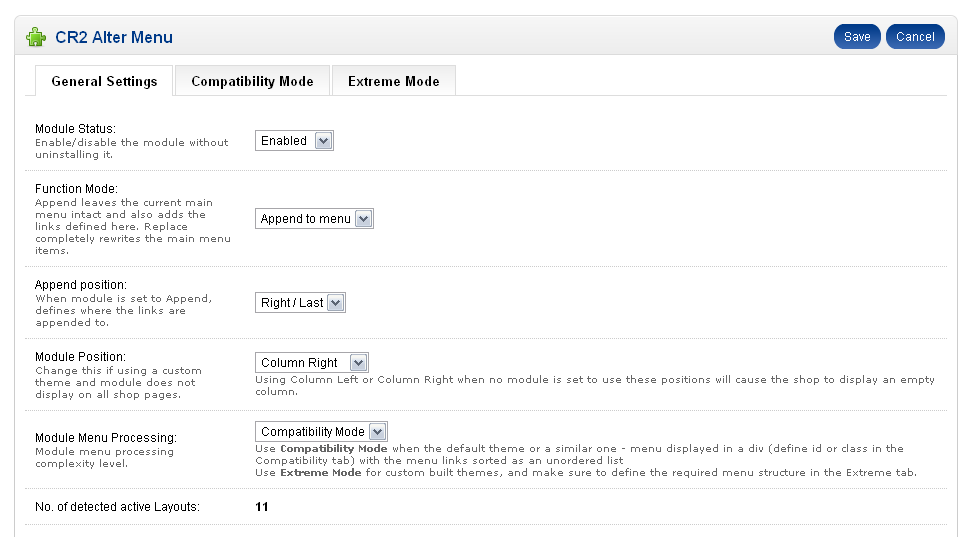978x537 pixels.
Task: Click the detected active Layouts count 11
Action: coord(261,507)
